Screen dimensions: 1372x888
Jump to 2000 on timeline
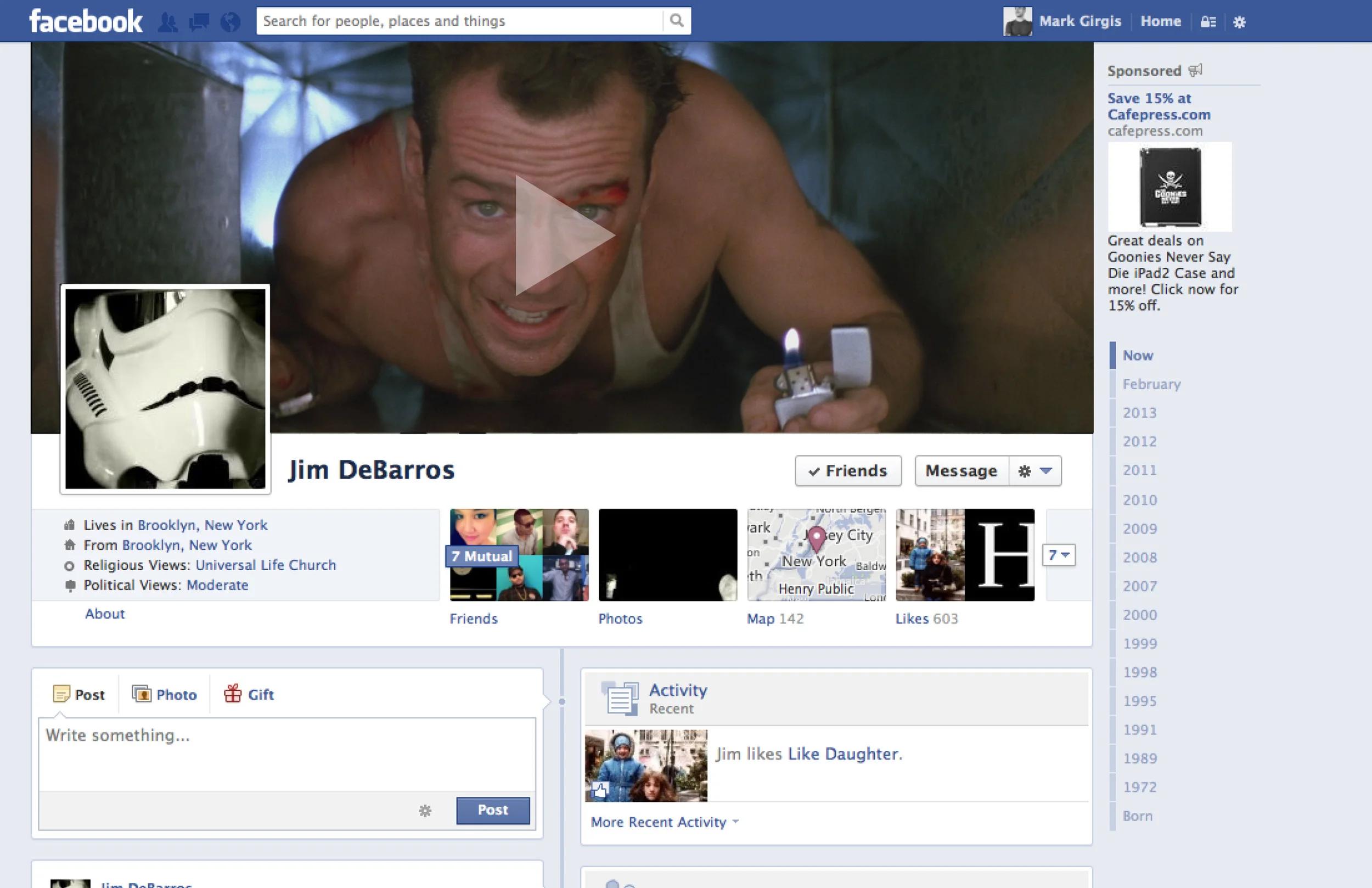(x=1139, y=615)
